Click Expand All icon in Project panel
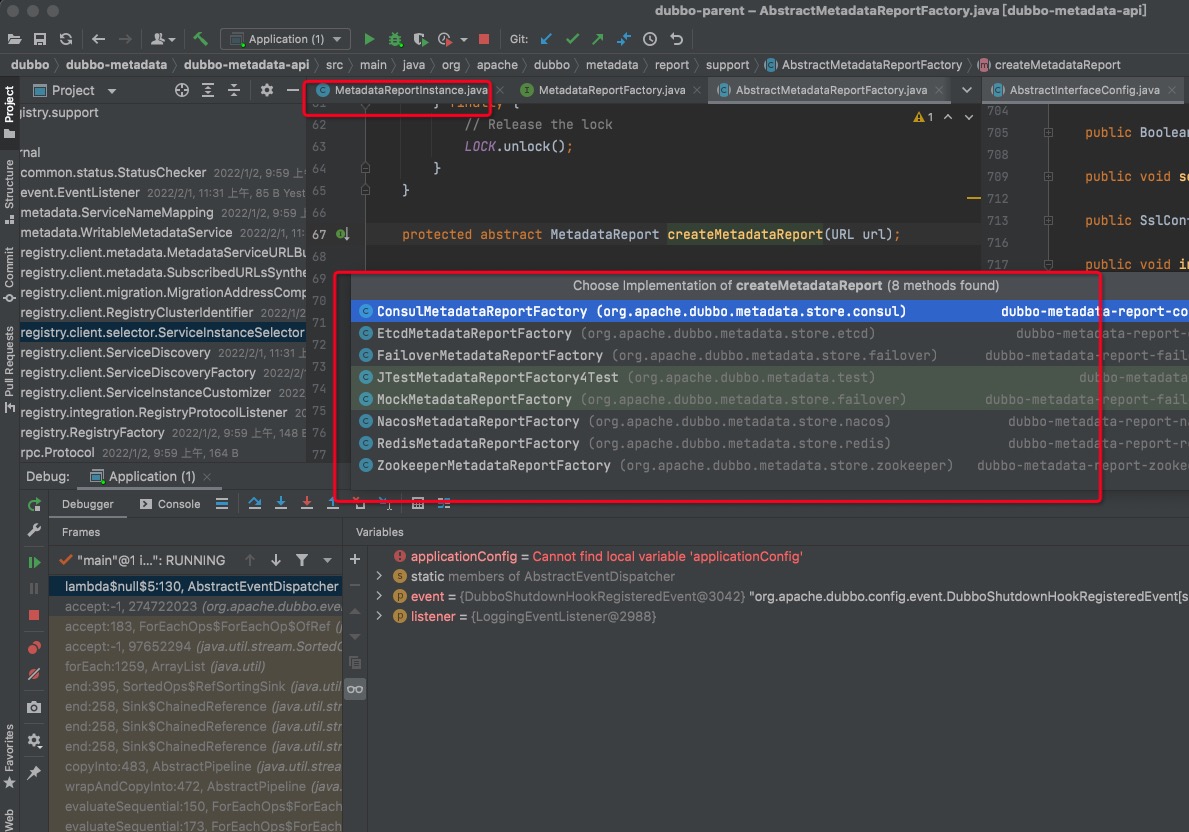The width and height of the screenshot is (1189, 832). click(x=208, y=90)
